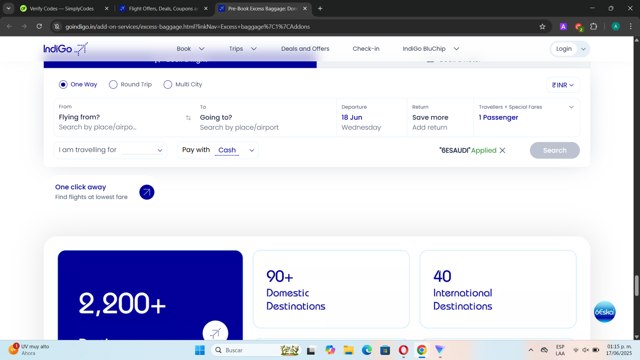The width and height of the screenshot is (640, 360).
Task: Open the tab search dropdown arrow
Action: [x=8, y=8]
